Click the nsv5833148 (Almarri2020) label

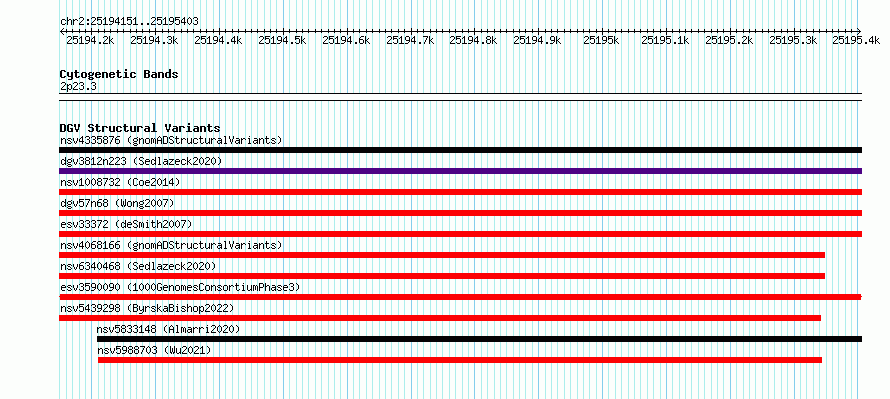[168, 329]
